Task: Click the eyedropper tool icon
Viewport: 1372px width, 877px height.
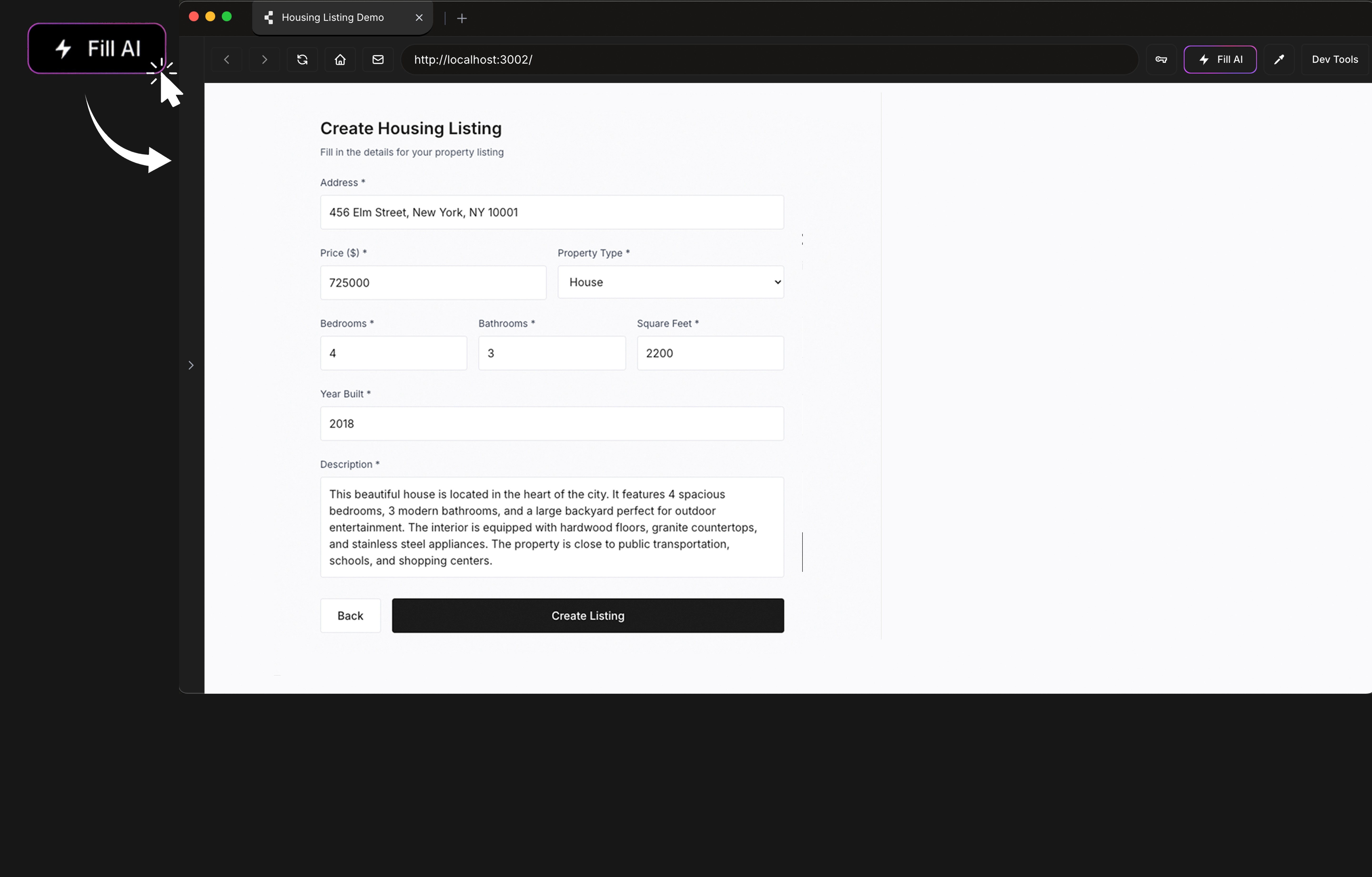Action: pyautogui.click(x=1279, y=59)
